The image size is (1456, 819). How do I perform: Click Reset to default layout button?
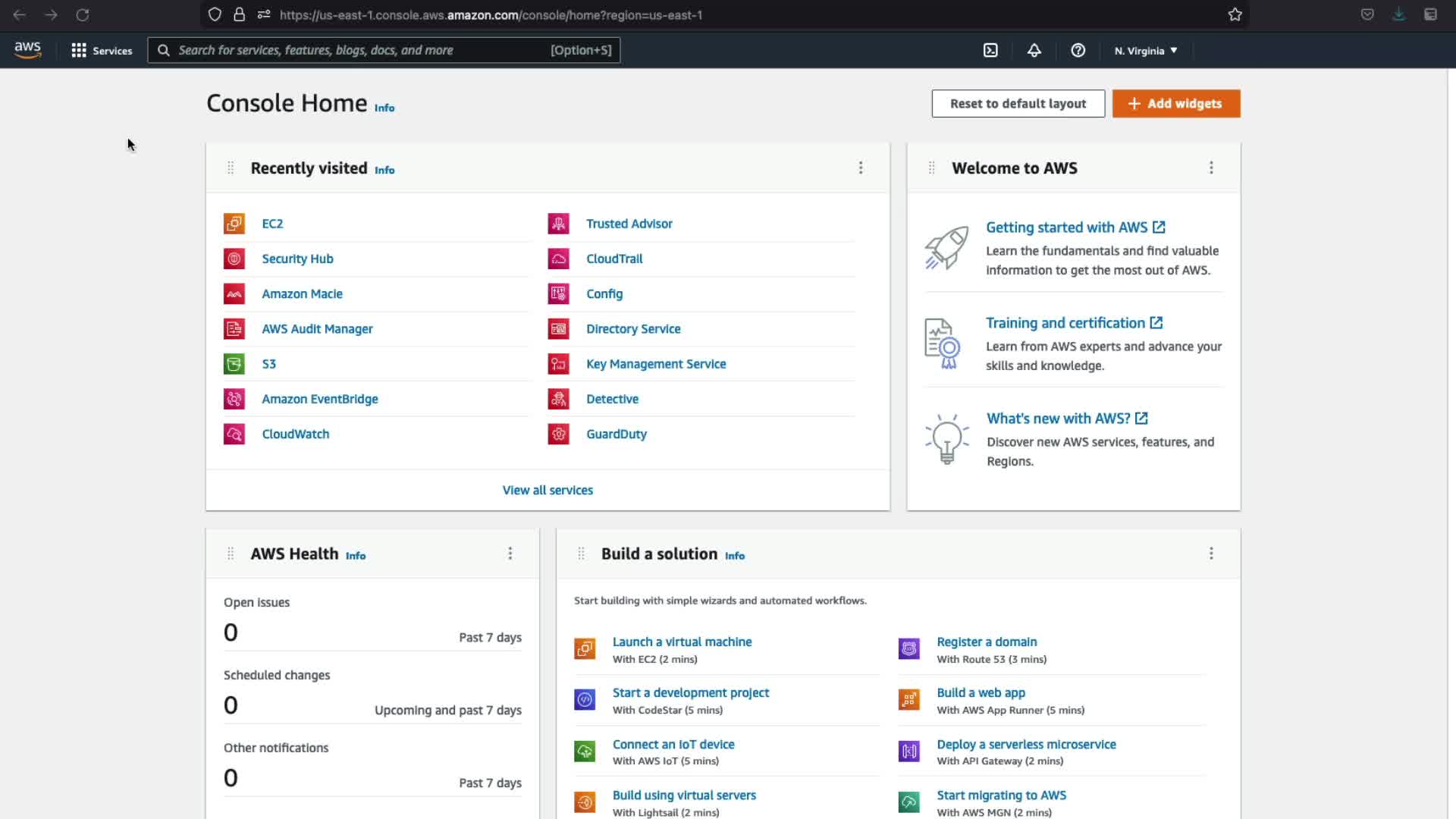click(1018, 104)
